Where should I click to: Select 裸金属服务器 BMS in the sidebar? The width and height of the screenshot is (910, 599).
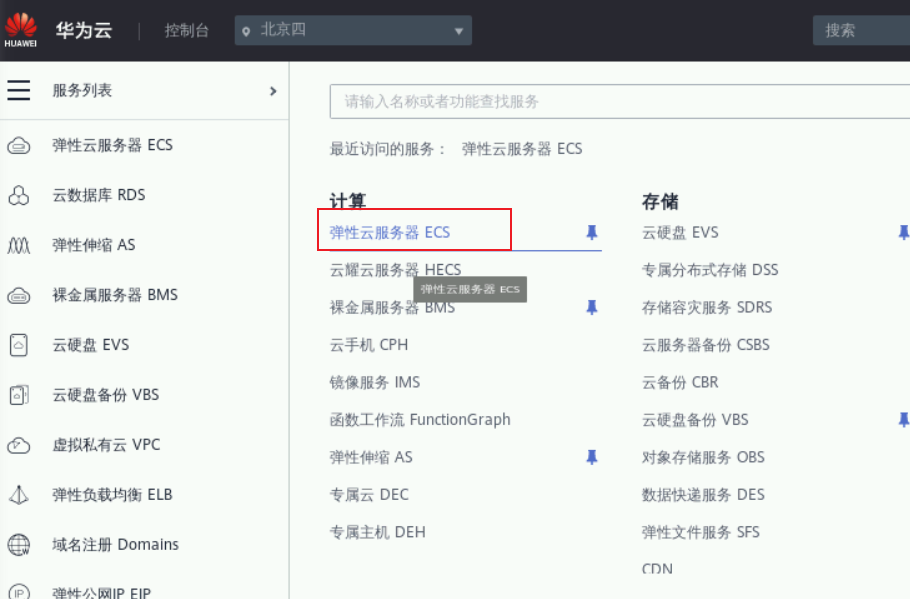pos(115,295)
